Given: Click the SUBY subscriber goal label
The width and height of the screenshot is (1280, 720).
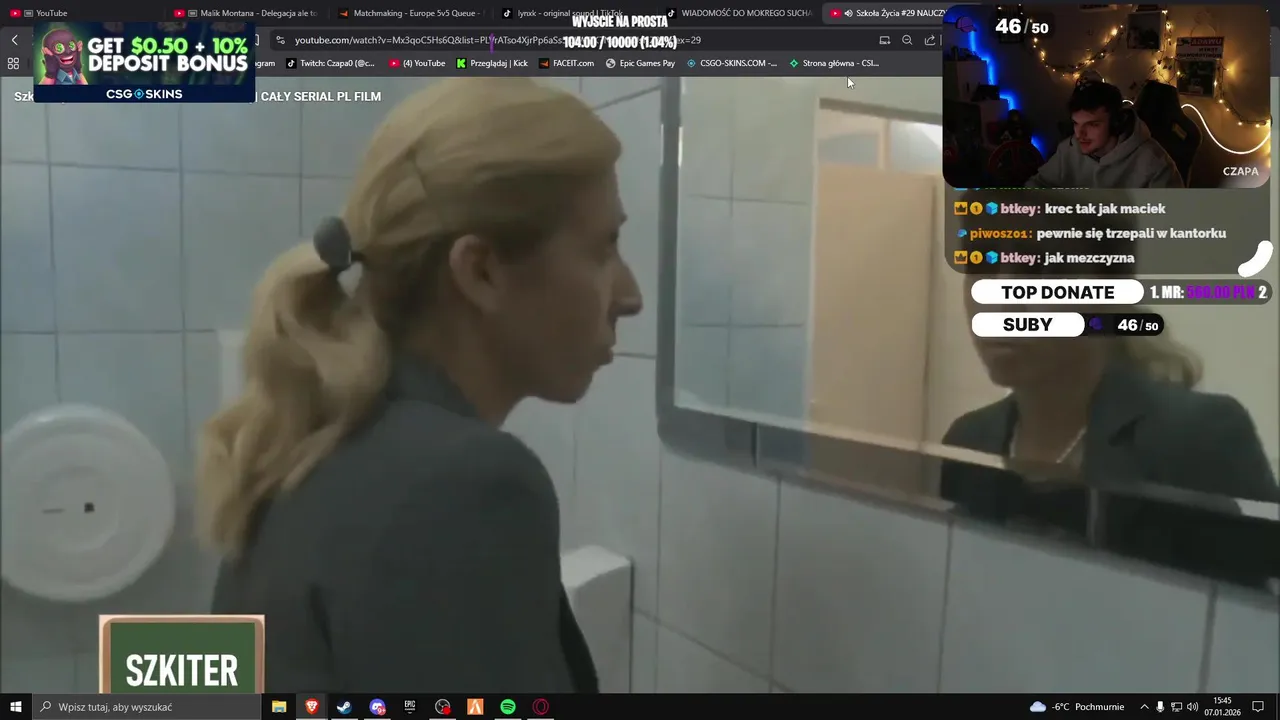Looking at the screenshot, I should point(1027,325).
